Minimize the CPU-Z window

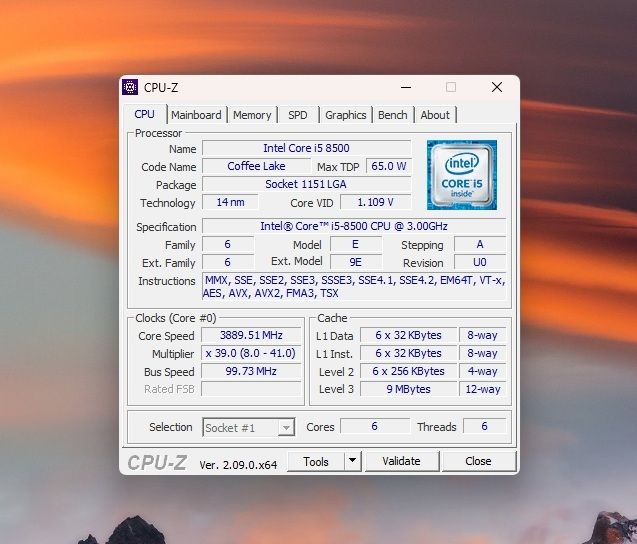(x=406, y=87)
